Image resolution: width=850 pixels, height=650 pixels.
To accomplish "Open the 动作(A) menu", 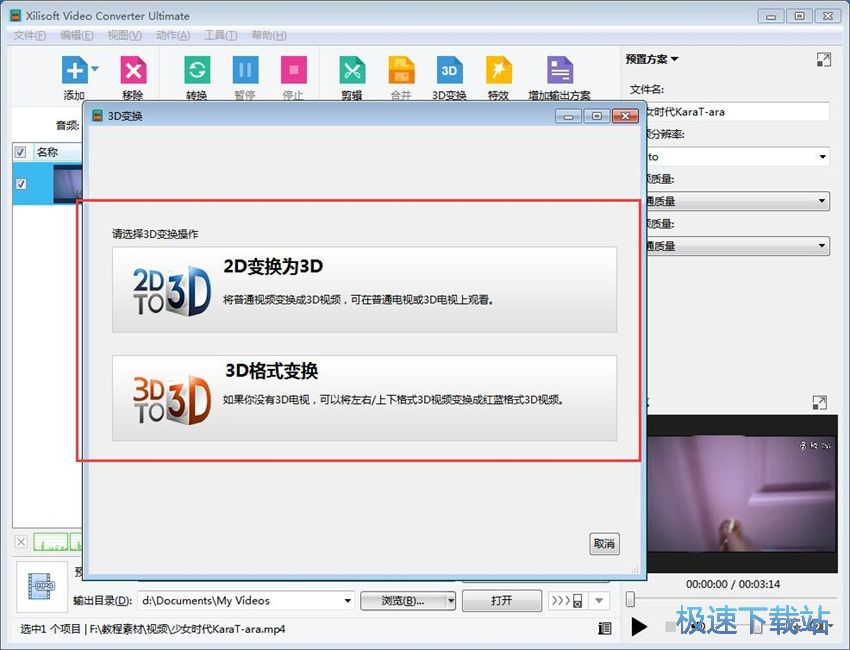I will click(173, 35).
